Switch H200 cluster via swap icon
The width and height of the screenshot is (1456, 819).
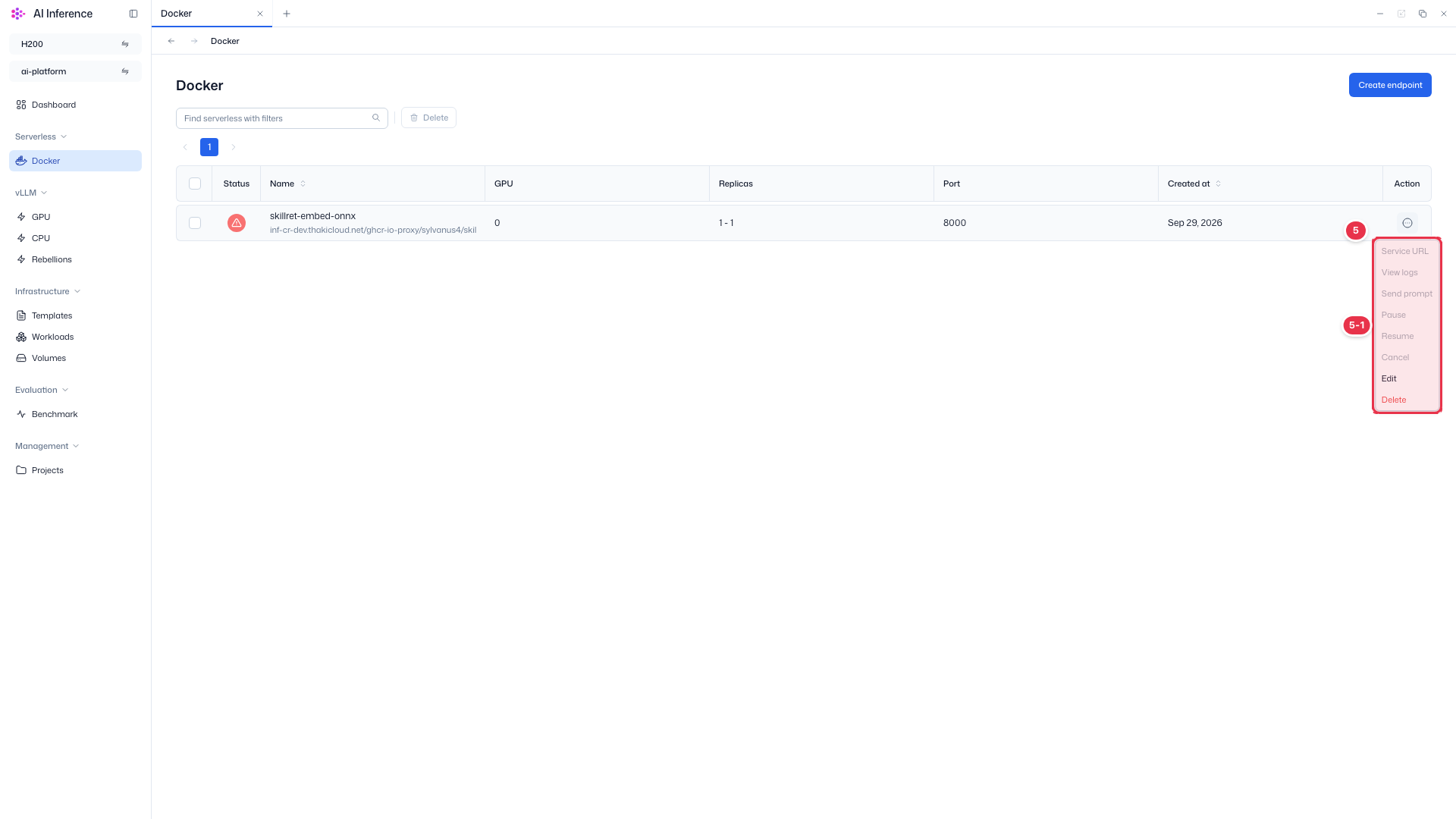pyautogui.click(x=125, y=44)
